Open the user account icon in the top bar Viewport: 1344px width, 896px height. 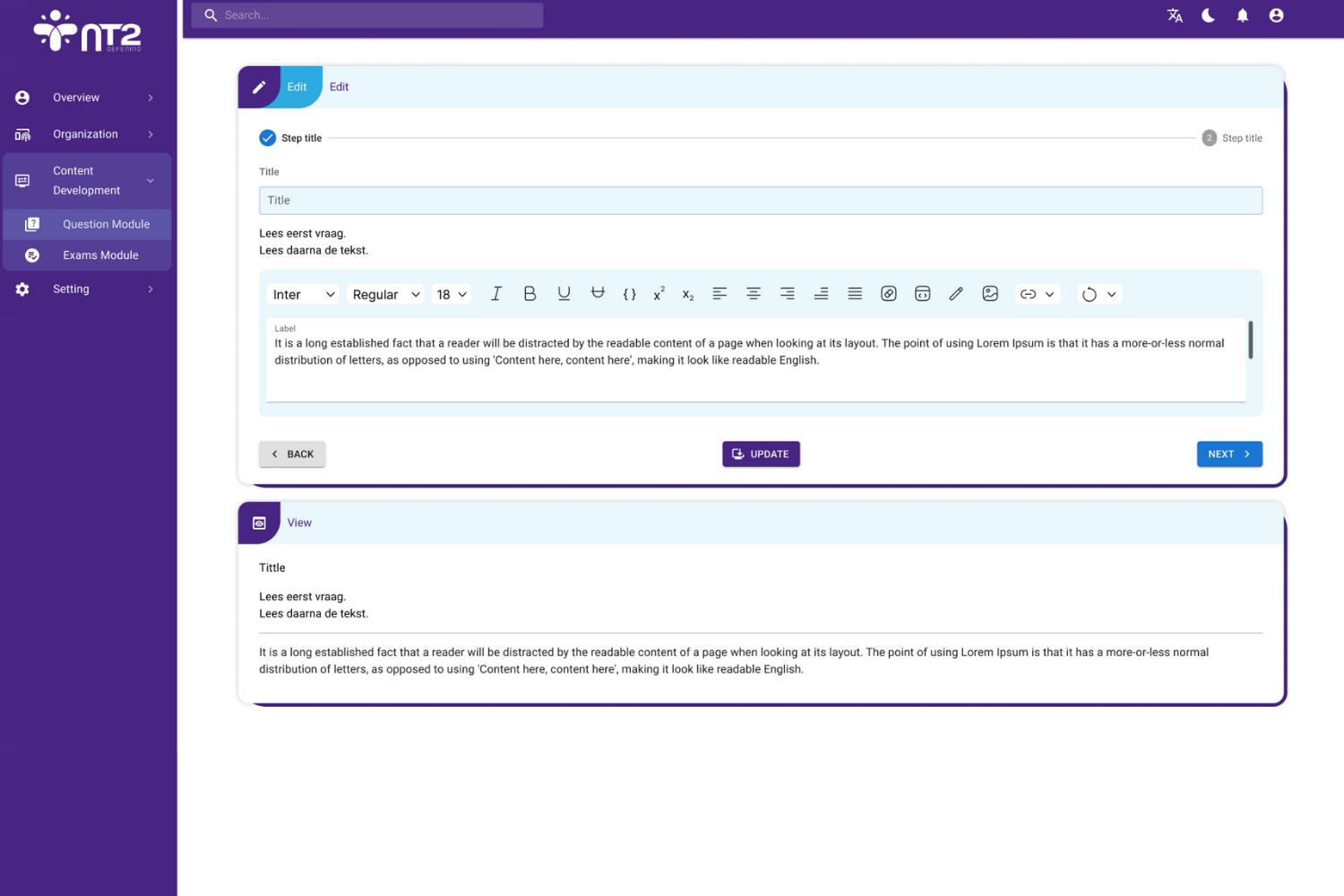point(1276,15)
